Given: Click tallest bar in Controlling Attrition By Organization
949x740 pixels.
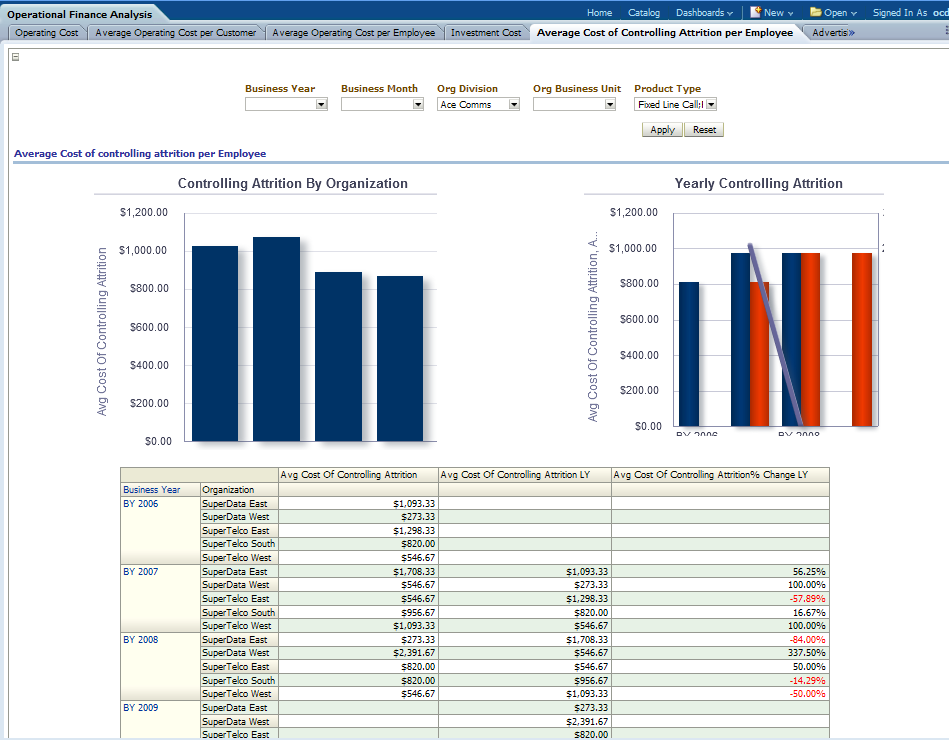Looking at the screenshot, I should [276, 339].
